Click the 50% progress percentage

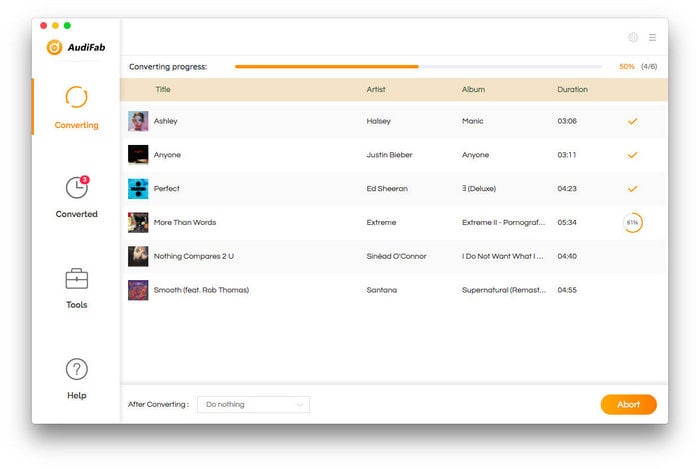pyautogui.click(x=627, y=66)
